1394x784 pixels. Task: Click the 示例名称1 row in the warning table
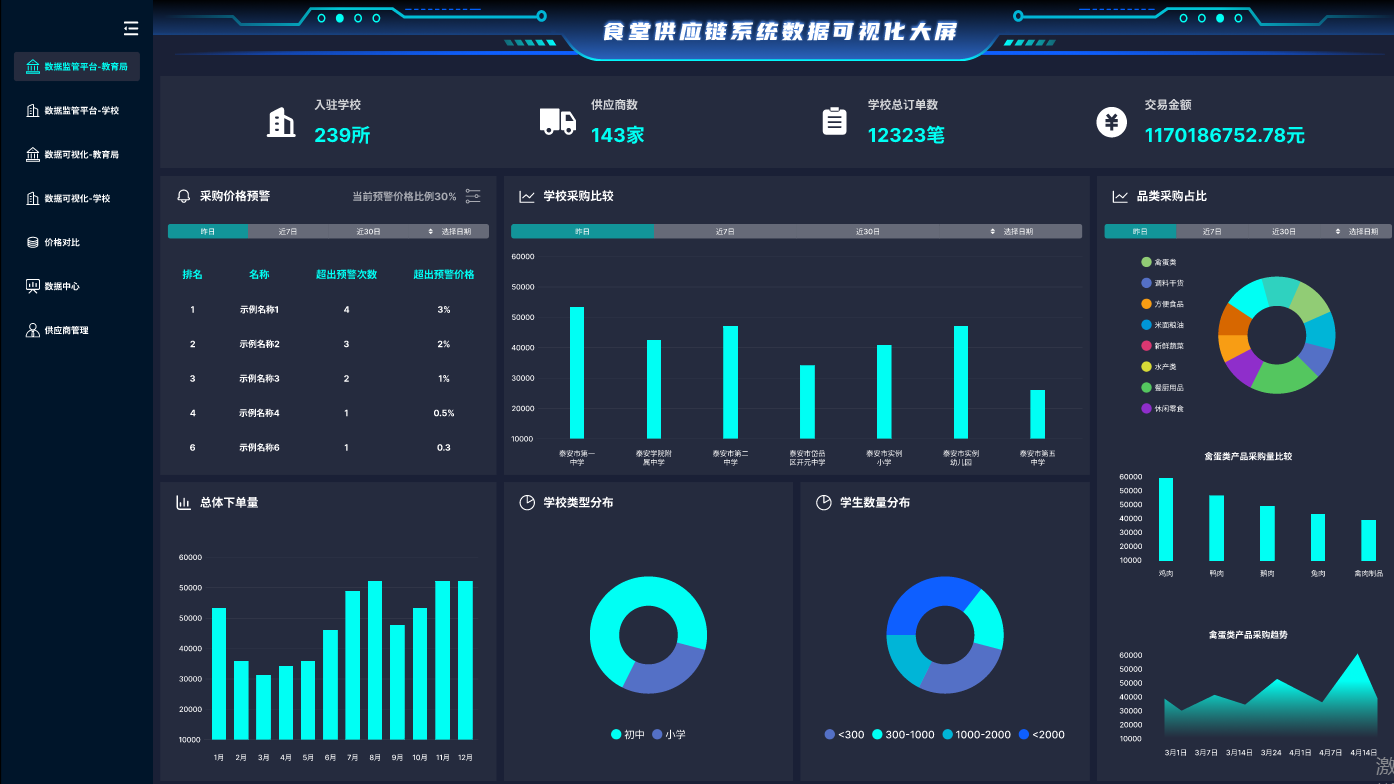(x=259, y=310)
